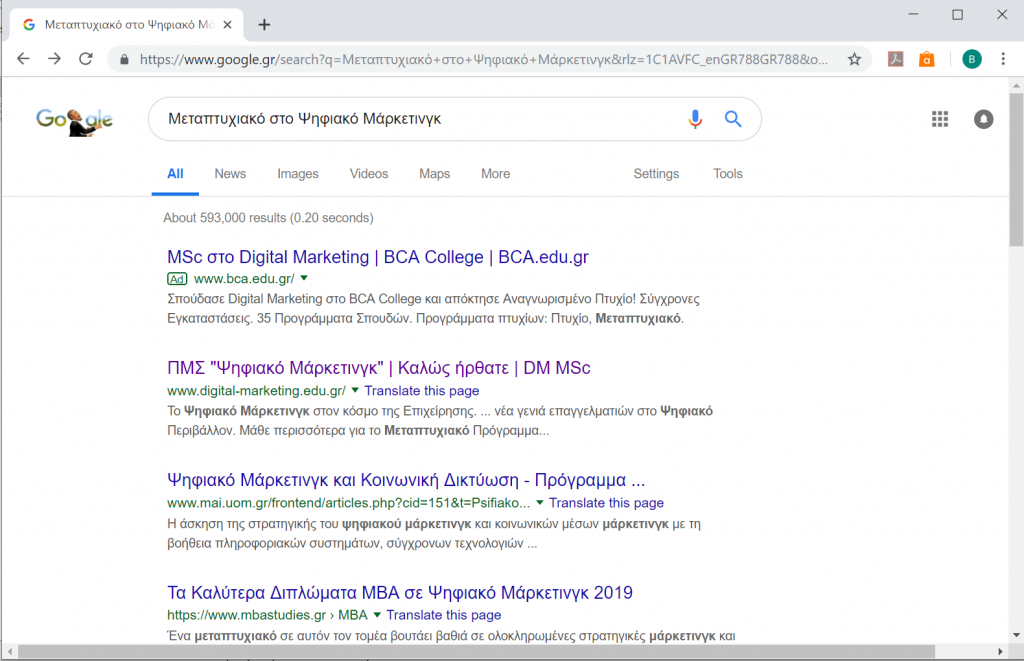Click the Google doodle logo
The width and height of the screenshot is (1024, 661).
74,121
